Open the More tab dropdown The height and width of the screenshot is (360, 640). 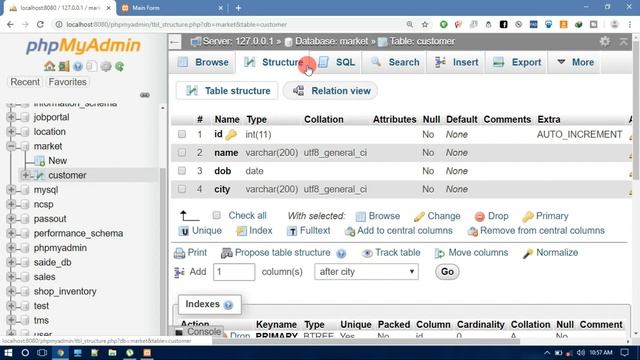click(576, 62)
